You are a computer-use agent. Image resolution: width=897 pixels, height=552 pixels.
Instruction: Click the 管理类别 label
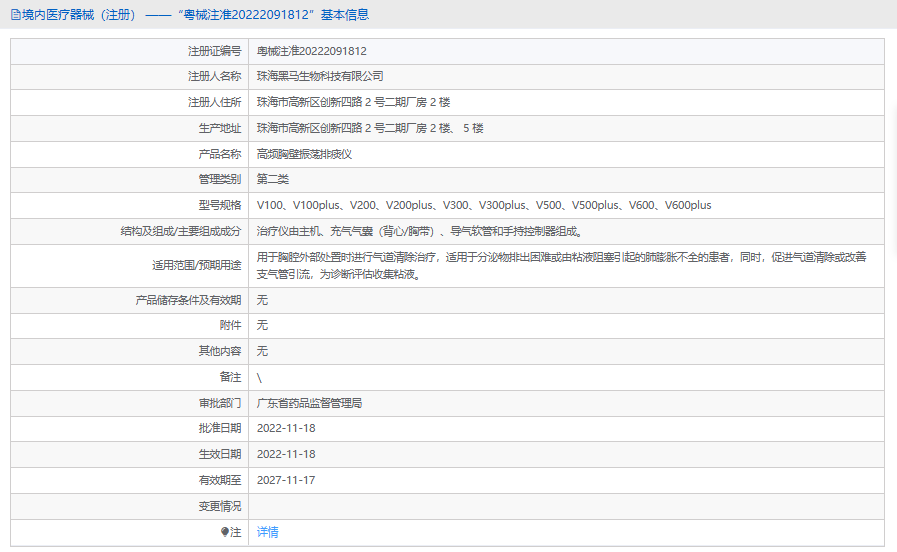point(220,179)
